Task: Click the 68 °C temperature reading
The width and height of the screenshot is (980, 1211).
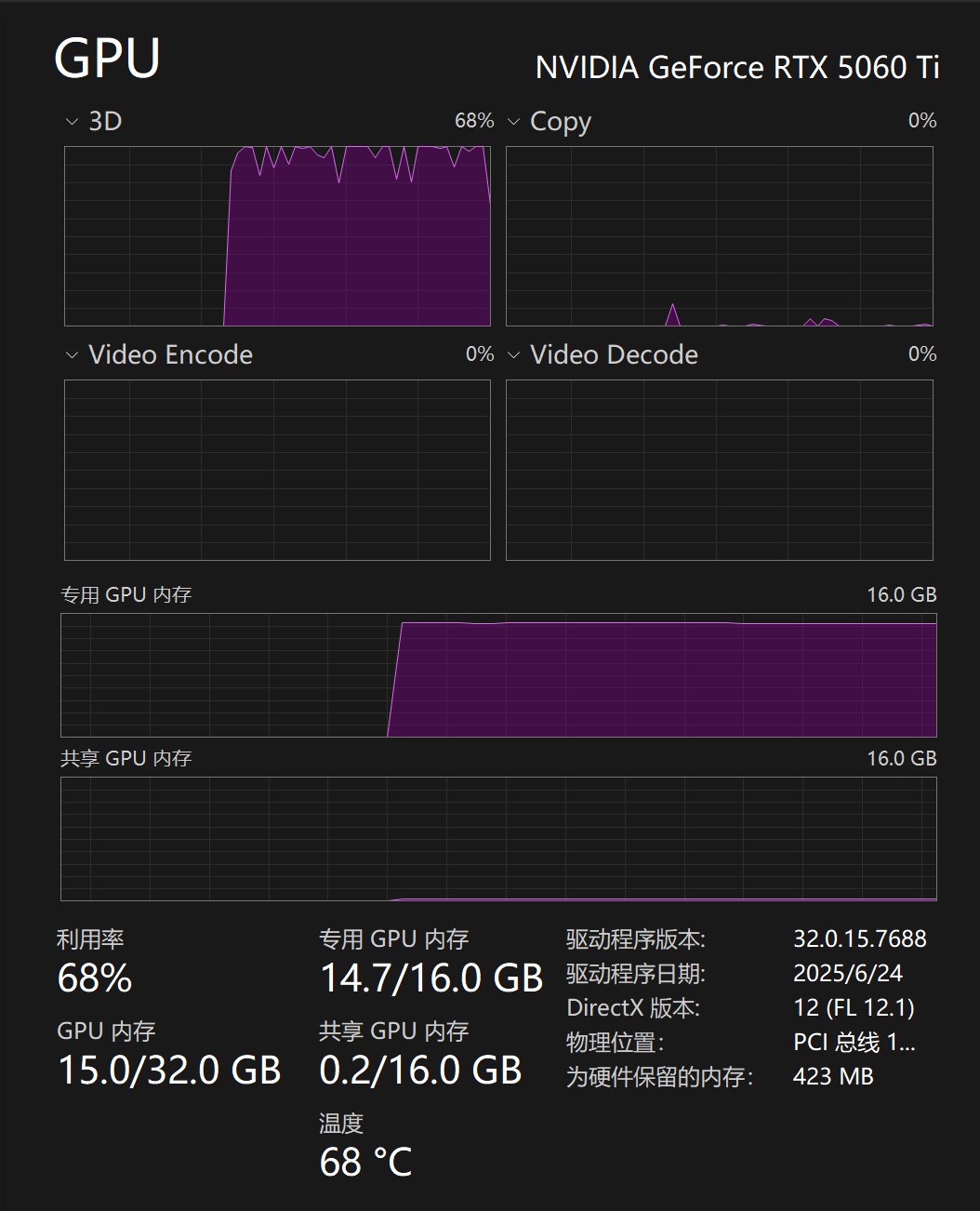Action: coord(365,1163)
